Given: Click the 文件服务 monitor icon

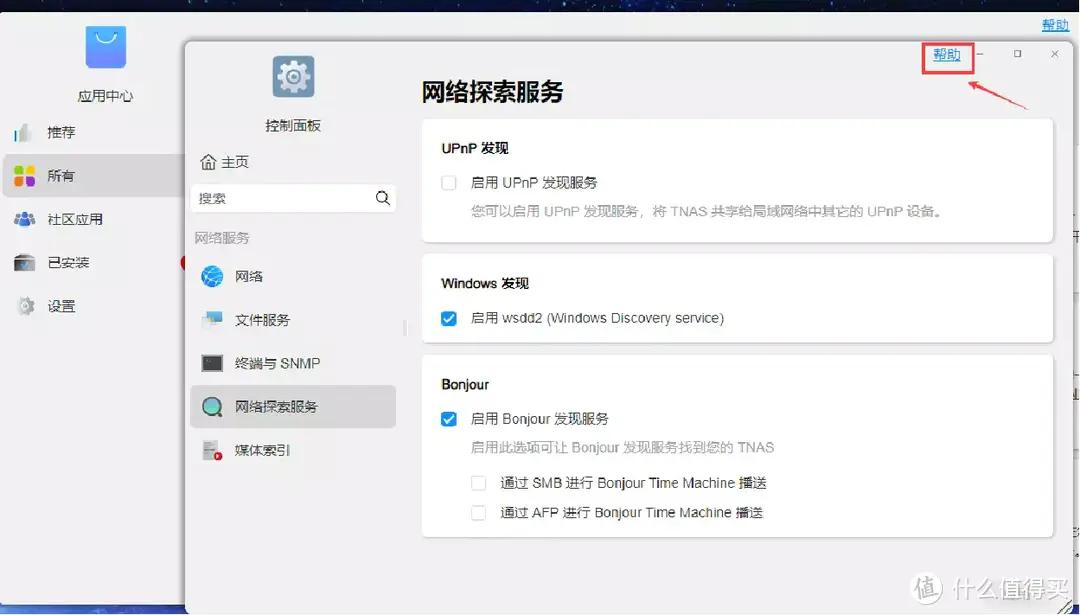Looking at the screenshot, I should click(212, 320).
